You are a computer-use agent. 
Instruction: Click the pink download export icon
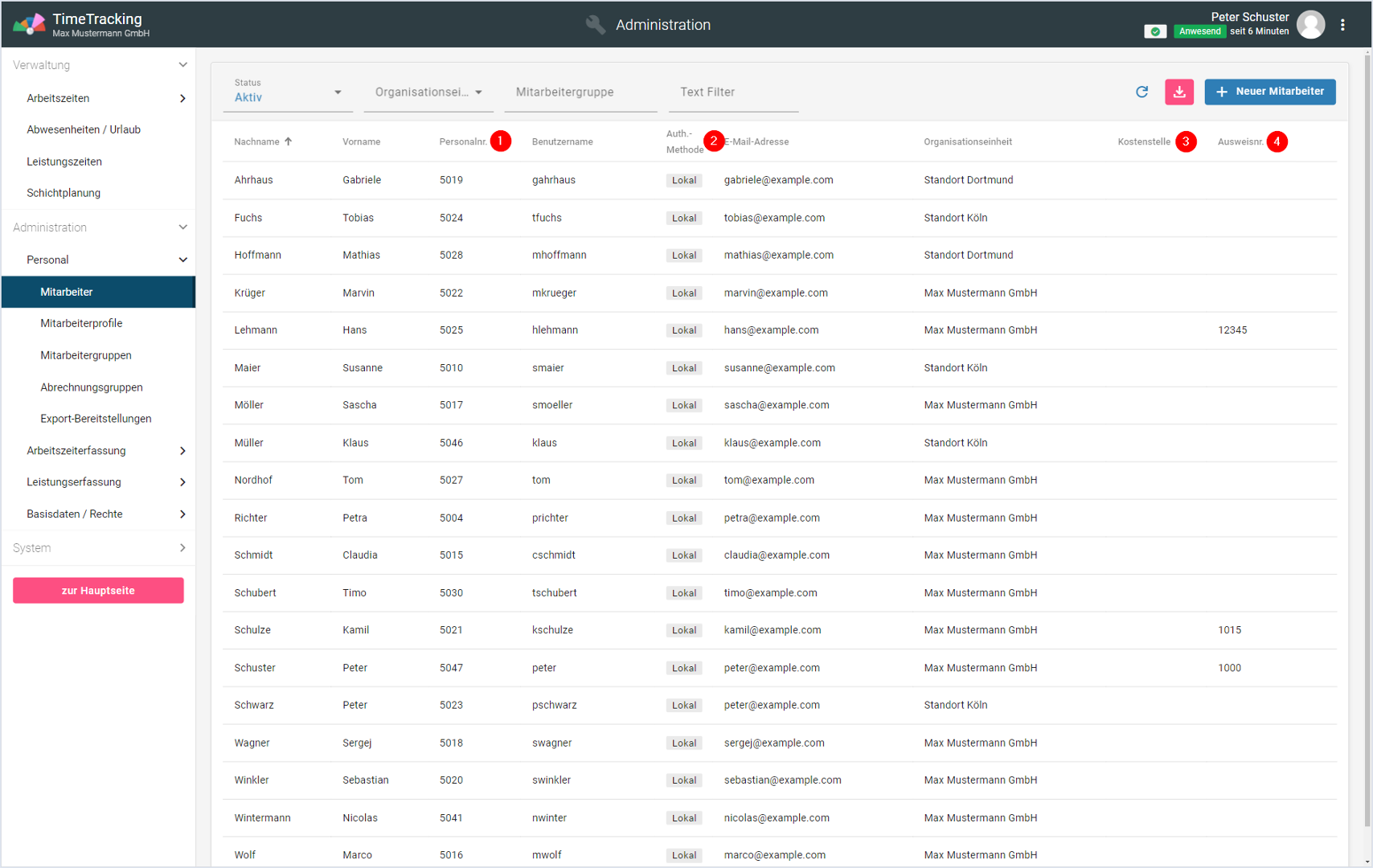point(1178,92)
